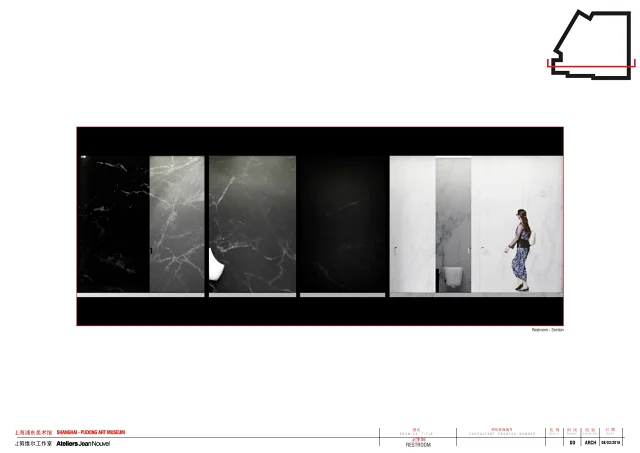Click the Restroom - Section caption

545,330
